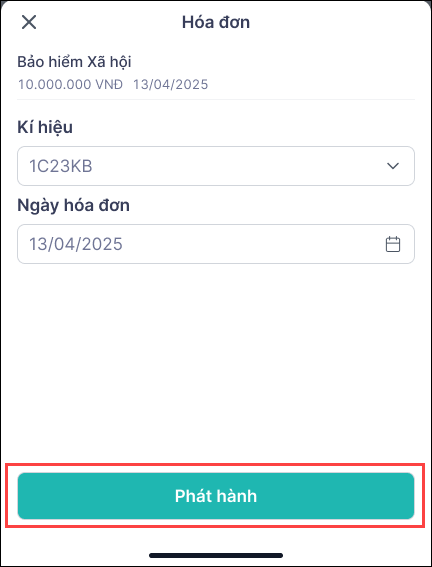Click the Ngày hóa đơn field label
This screenshot has width=432, height=567.
[x=73, y=205]
